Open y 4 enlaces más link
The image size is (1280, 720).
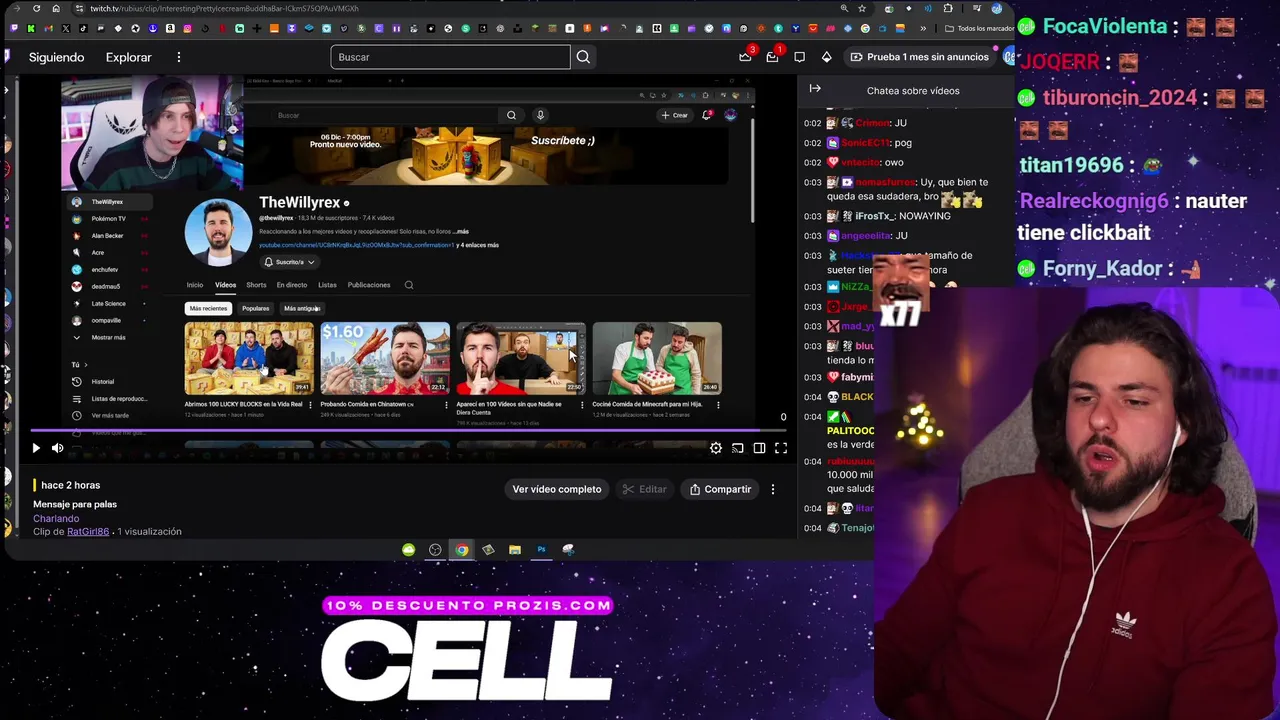click(478, 245)
